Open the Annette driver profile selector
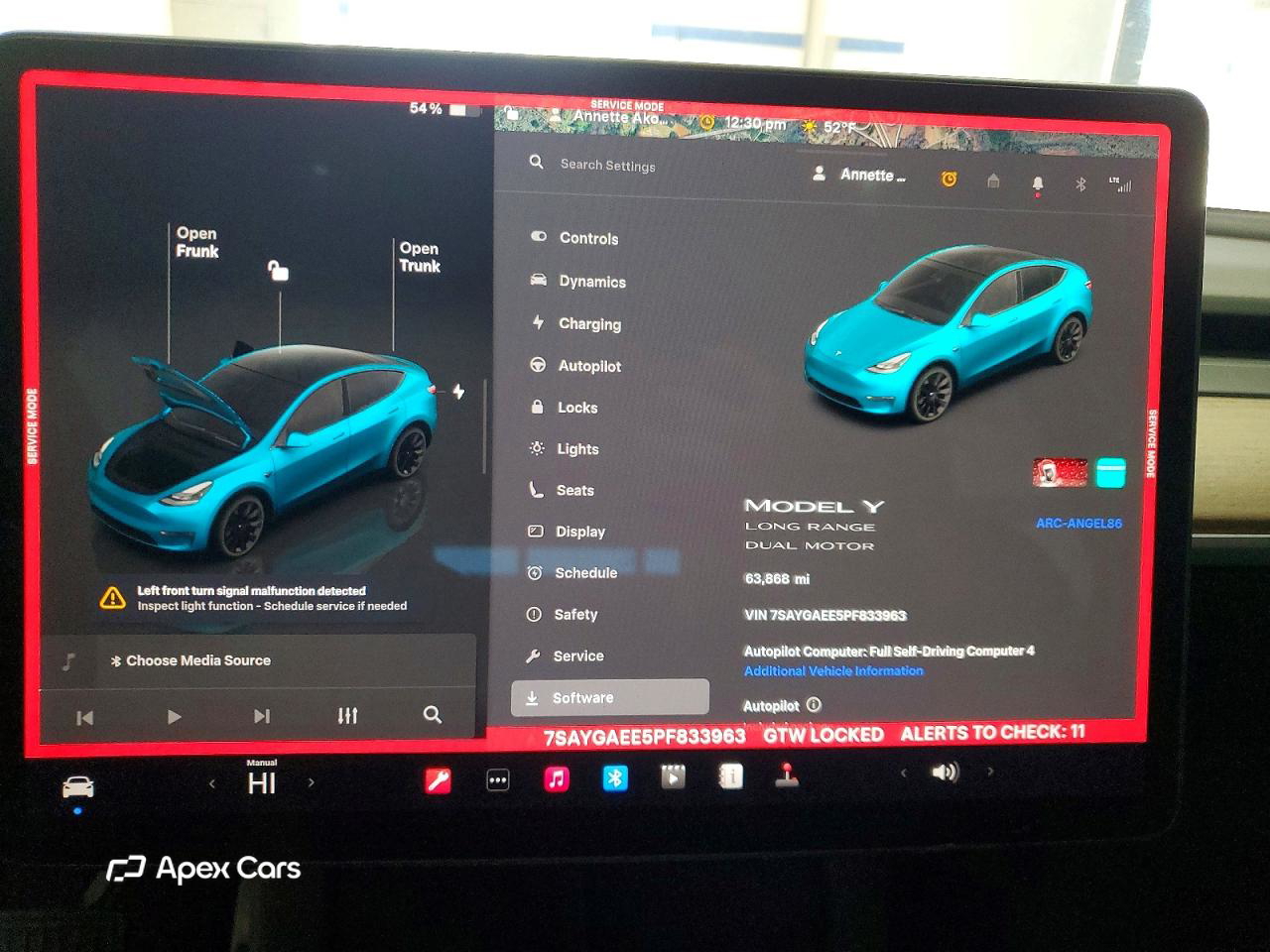Viewport: 1270px width, 952px height. click(859, 175)
